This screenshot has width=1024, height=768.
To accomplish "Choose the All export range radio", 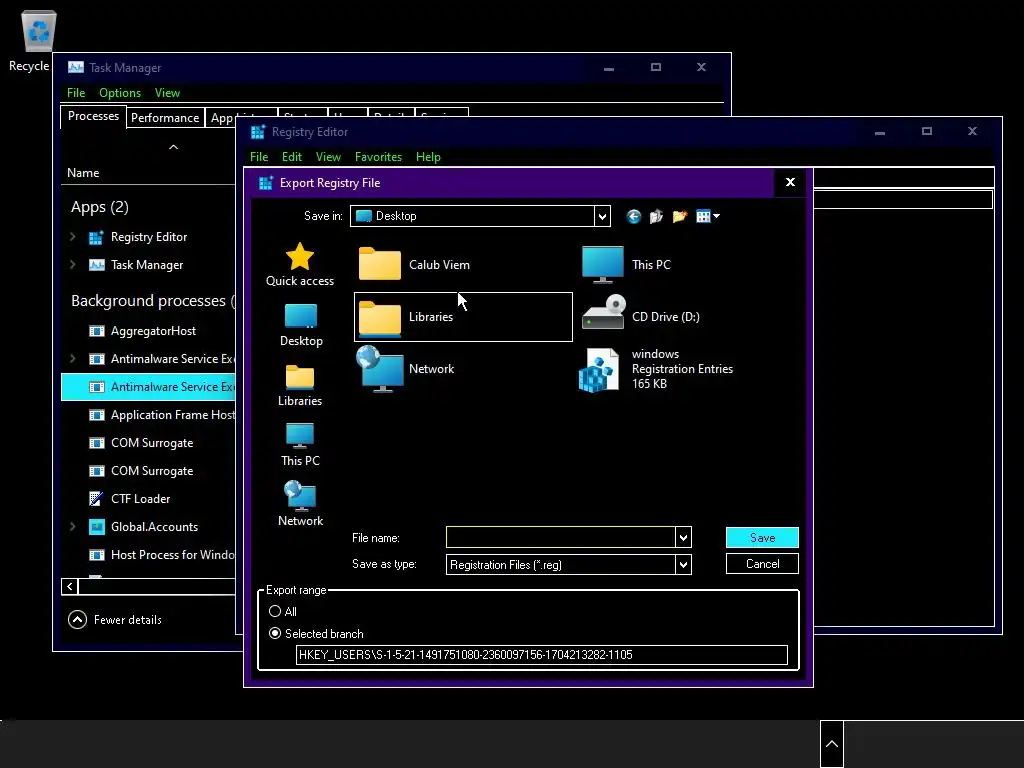I will tap(275, 611).
